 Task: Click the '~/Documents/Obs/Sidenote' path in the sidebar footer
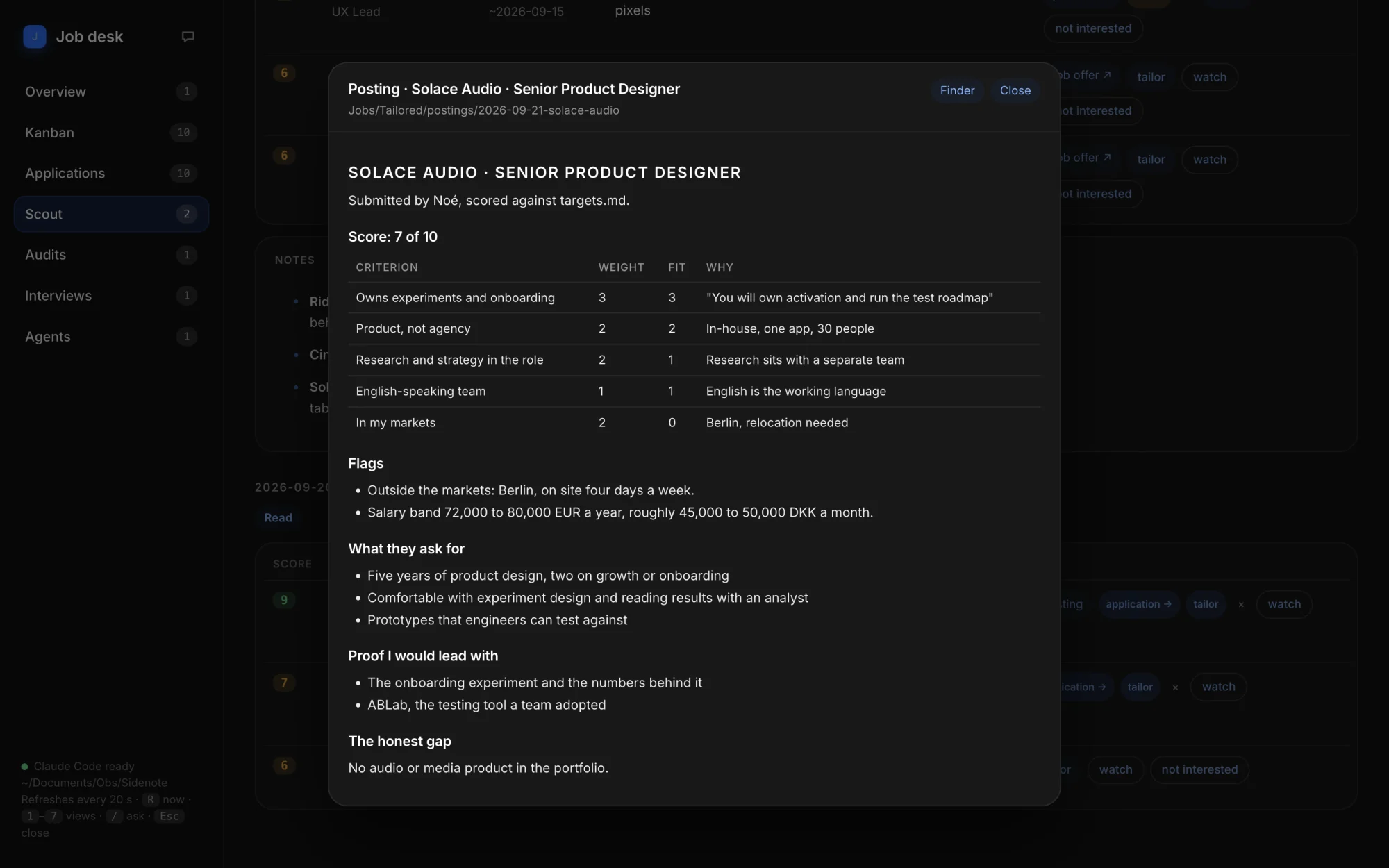[94, 783]
